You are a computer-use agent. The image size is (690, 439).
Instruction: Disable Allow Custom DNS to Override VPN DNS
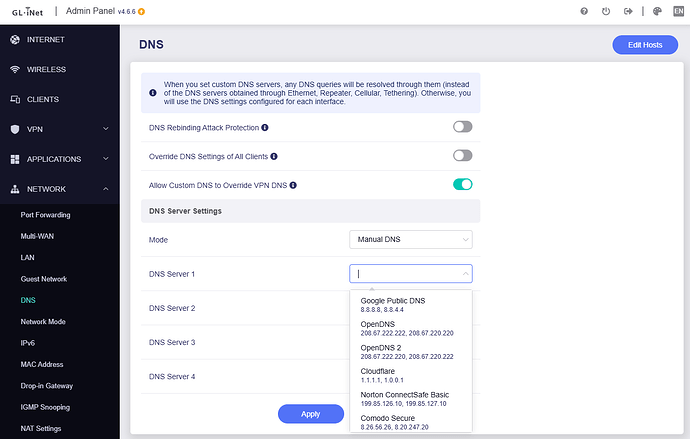tap(462, 184)
